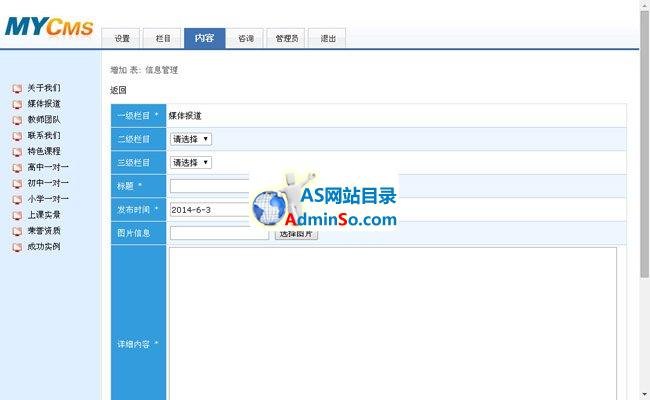Image resolution: width=650 pixels, height=400 pixels.
Task: Click the icon beside 高中一对一
Action: tap(17, 168)
